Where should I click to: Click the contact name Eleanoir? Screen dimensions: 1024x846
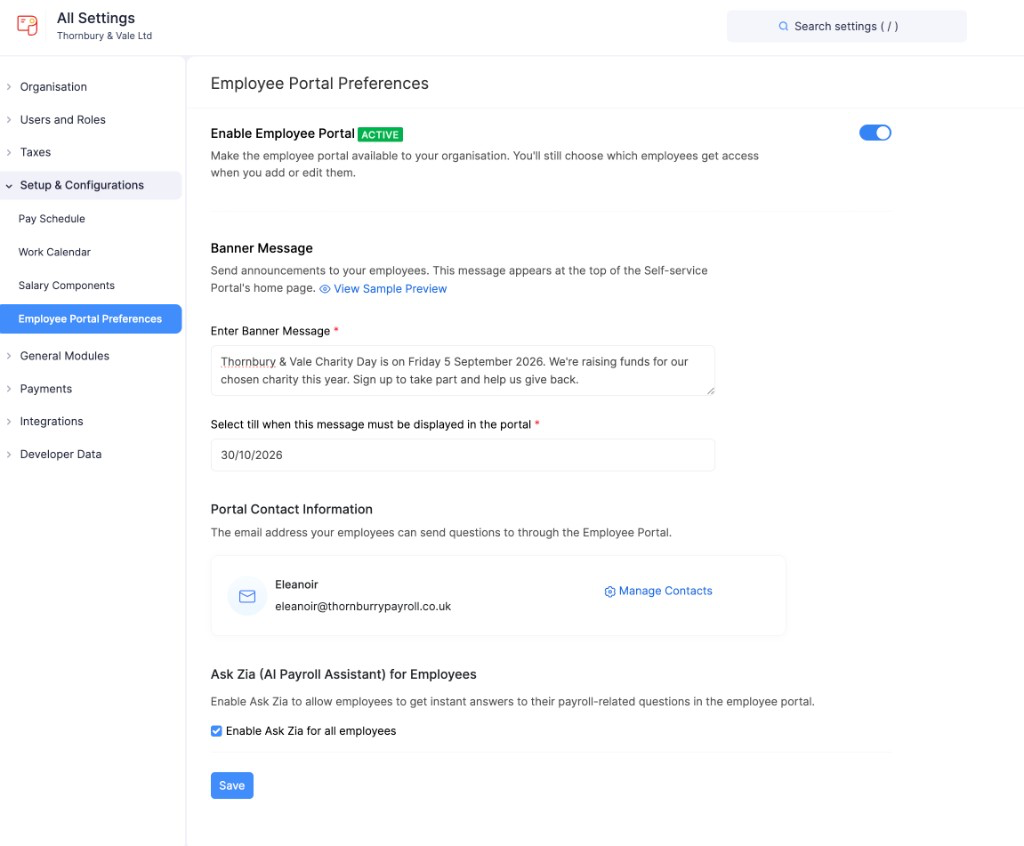coord(296,585)
